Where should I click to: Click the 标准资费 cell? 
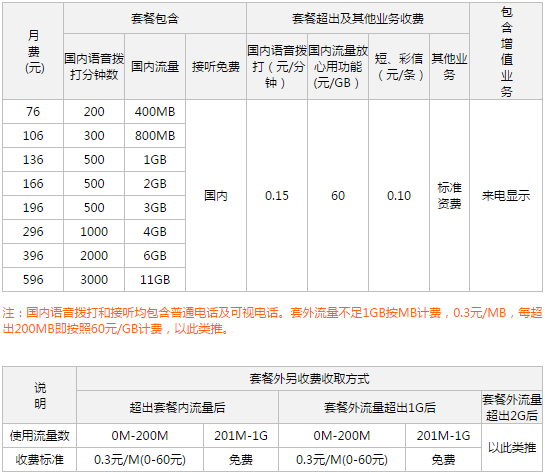[x=449, y=196]
